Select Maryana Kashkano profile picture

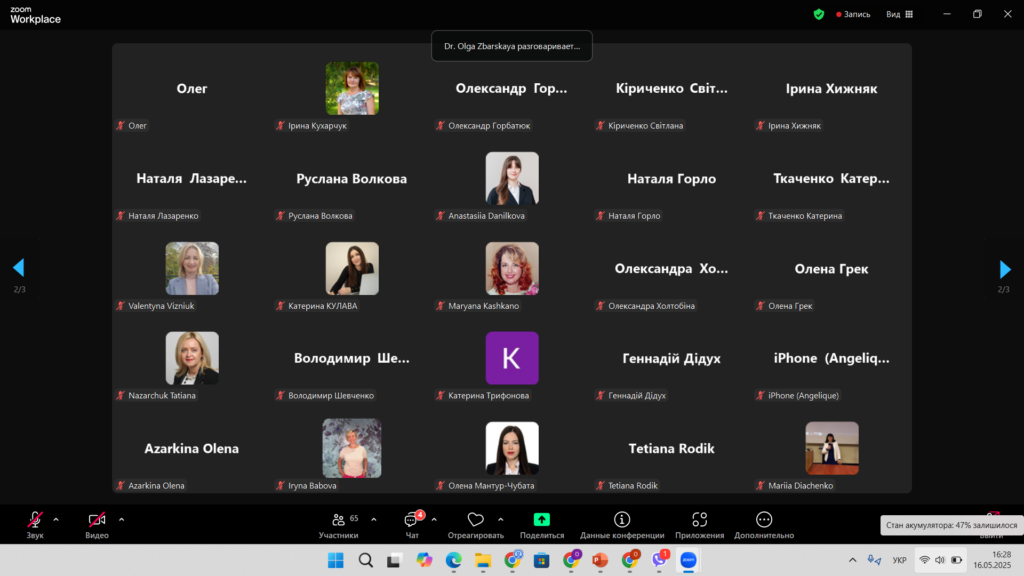click(x=512, y=268)
